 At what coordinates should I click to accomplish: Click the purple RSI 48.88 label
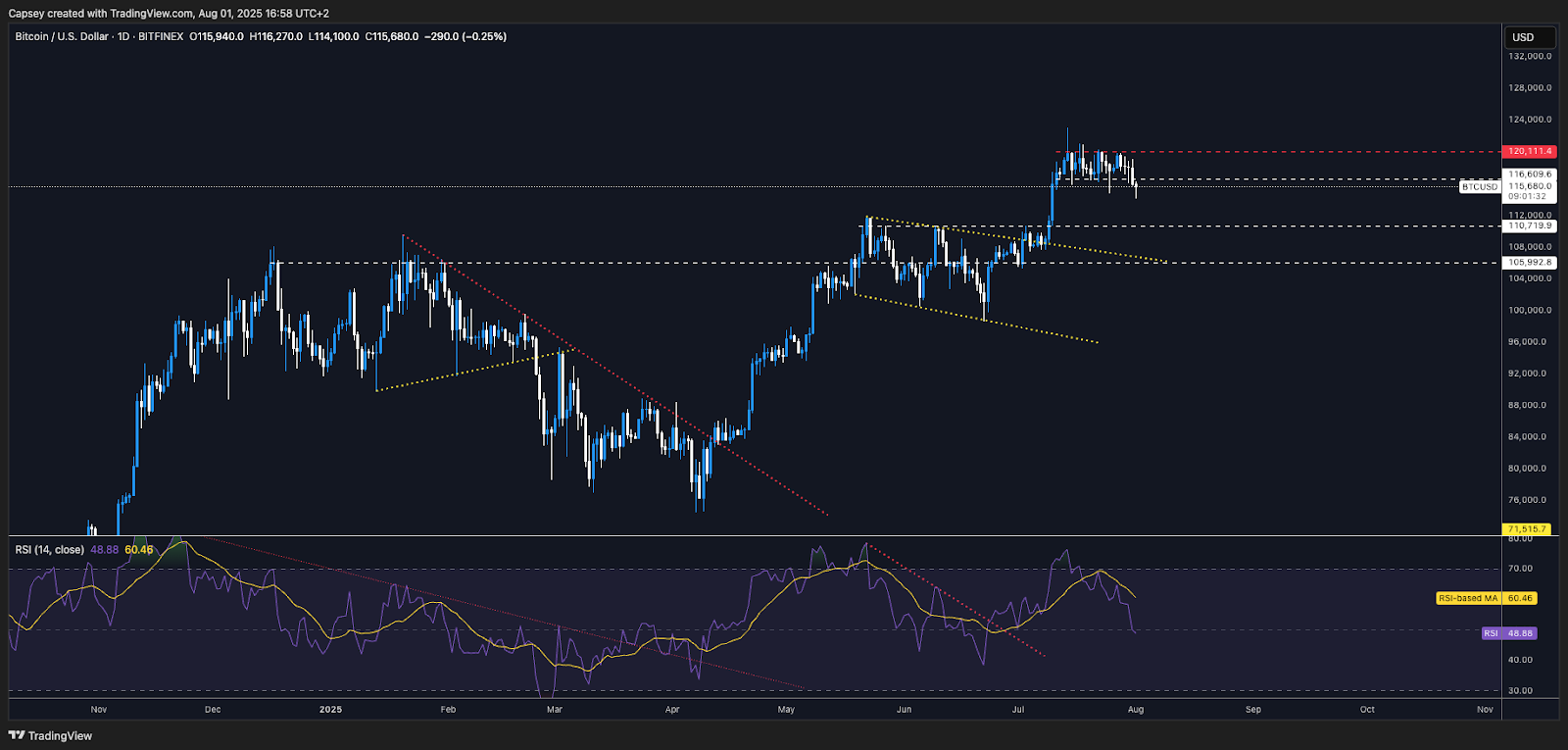click(1508, 633)
